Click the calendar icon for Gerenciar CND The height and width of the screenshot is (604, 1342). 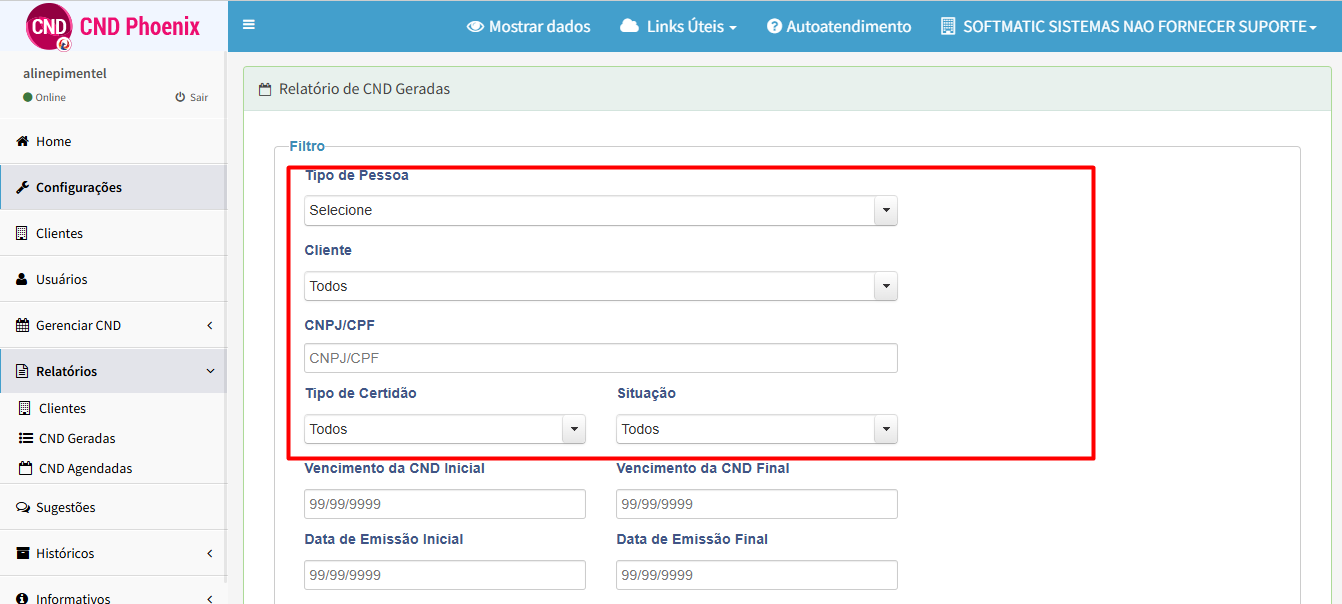22,325
